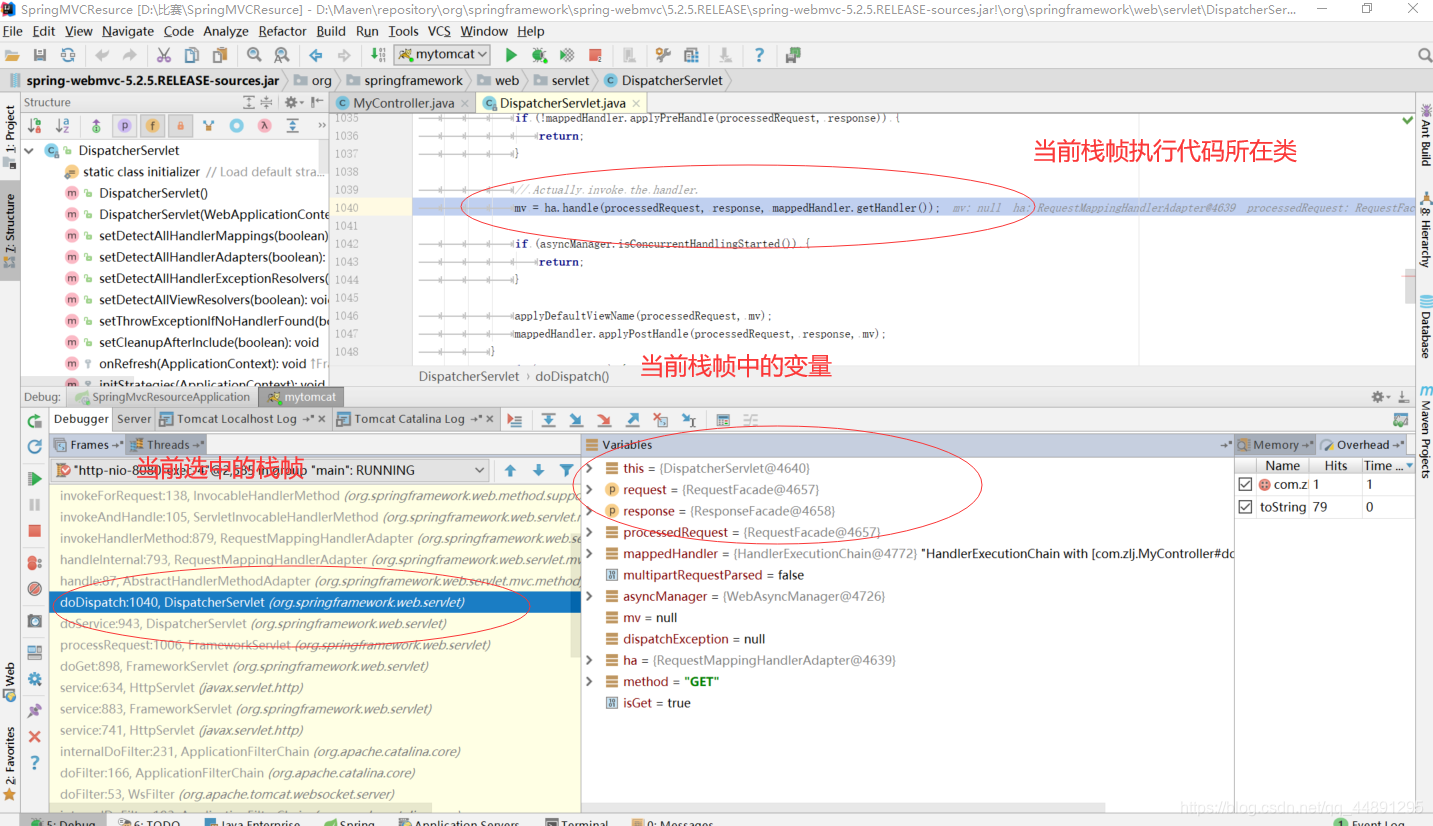Step over in the debugger toolbar
This screenshot has height=826, width=1433.
click(x=548, y=420)
